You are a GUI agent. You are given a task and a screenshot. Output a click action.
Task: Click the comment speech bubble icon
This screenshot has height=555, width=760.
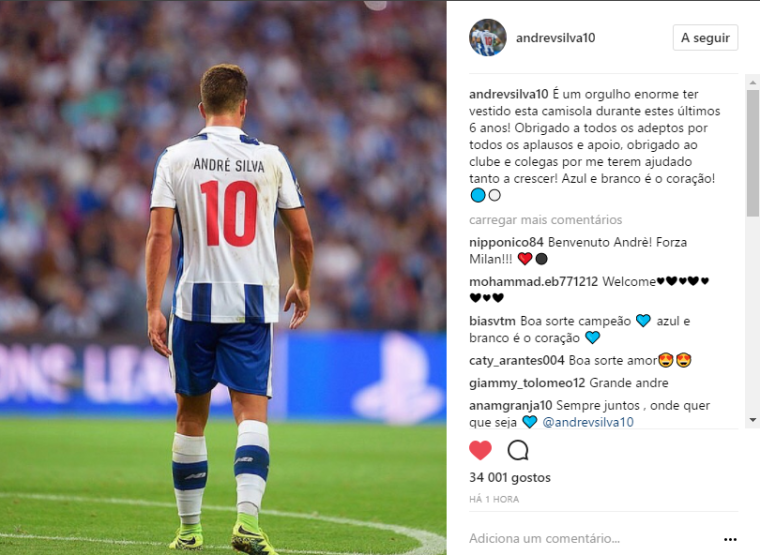click(518, 451)
